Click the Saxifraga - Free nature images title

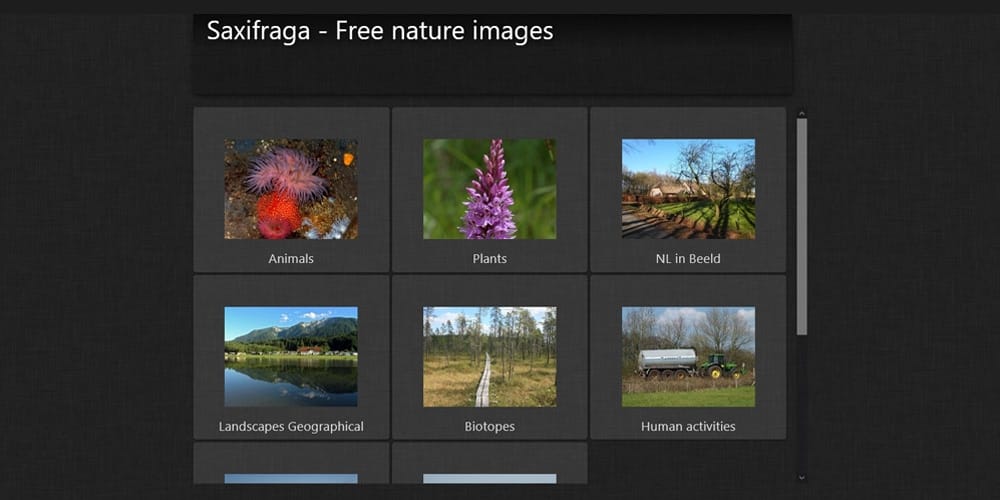pos(380,31)
